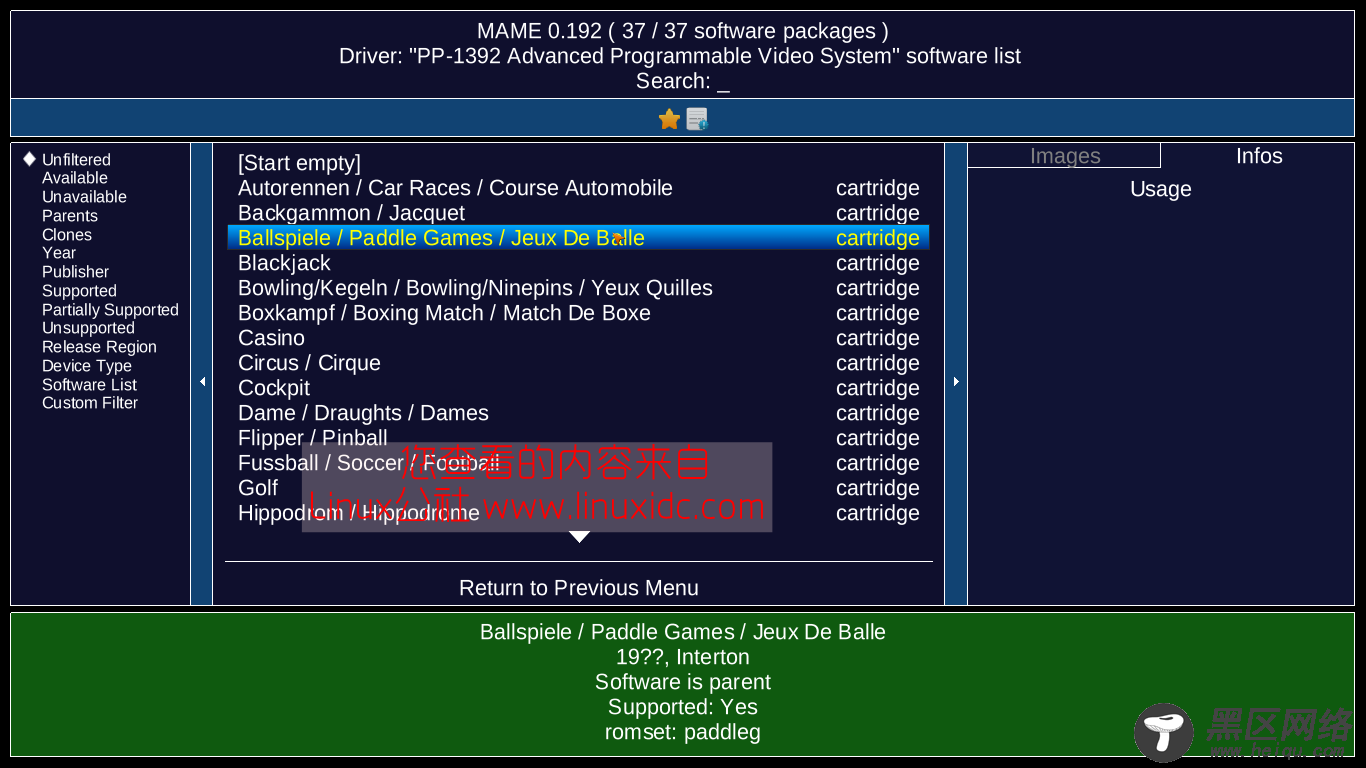Select the Fussball / Soccer entry
Image resolution: width=1366 pixels, height=768 pixels.
pos(579,463)
